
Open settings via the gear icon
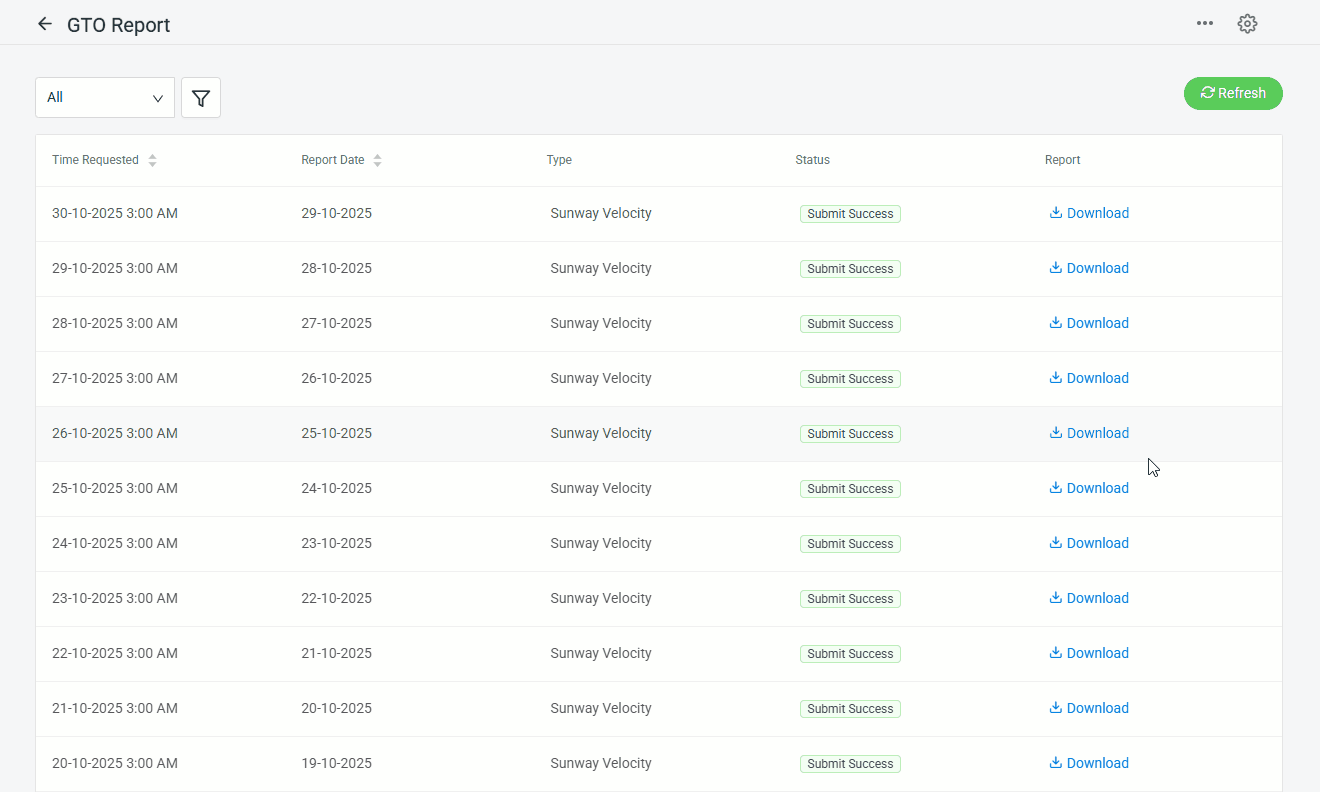(1247, 24)
